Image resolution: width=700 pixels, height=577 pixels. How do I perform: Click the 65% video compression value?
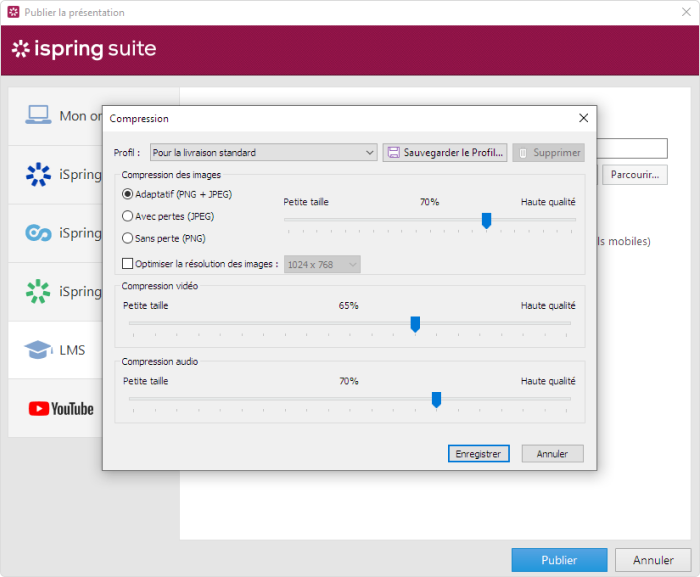348,305
